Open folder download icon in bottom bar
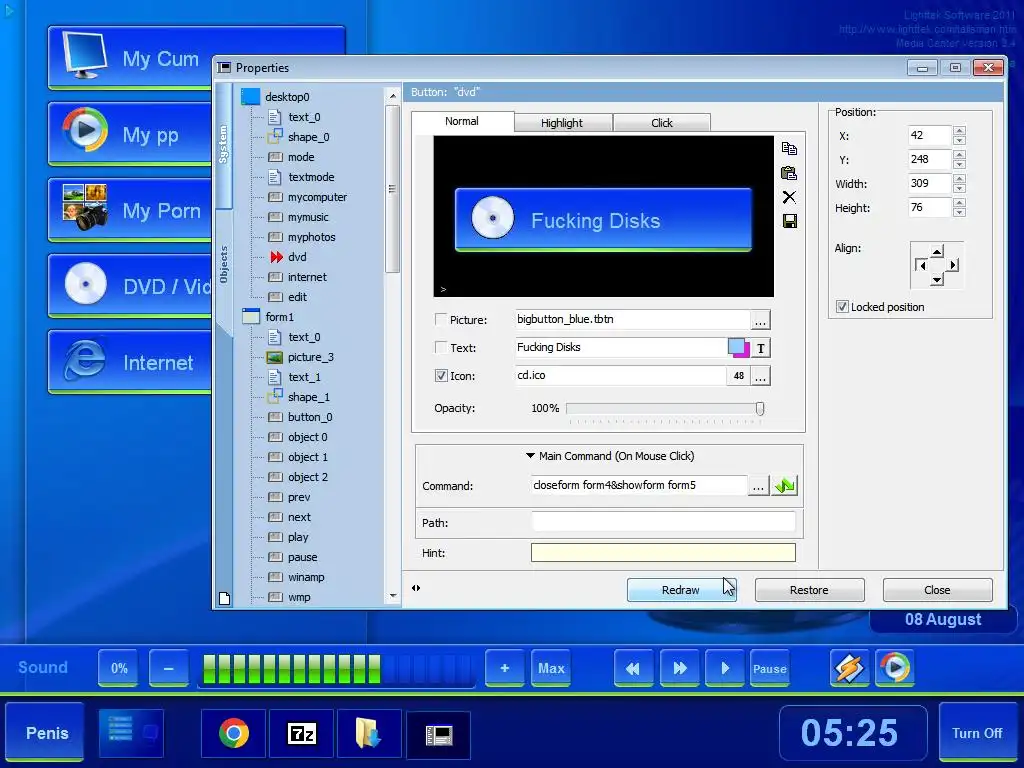Screen dimensions: 1024x768 (x=369, y=733)
